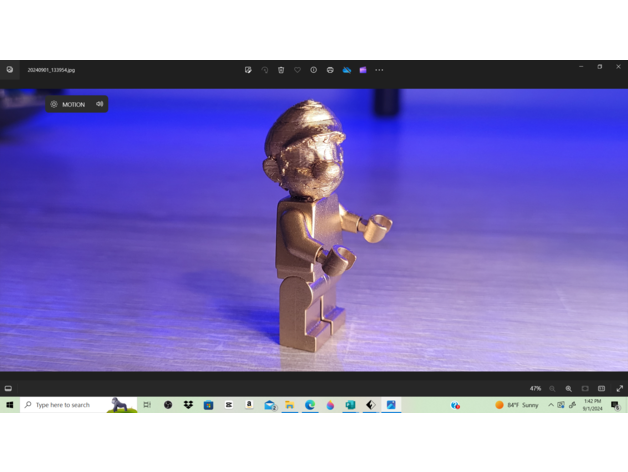Toggle the filmstrip view at bottom left
Image resolution: width=628 pixels, height=472 pixels.
coord(8,388)
